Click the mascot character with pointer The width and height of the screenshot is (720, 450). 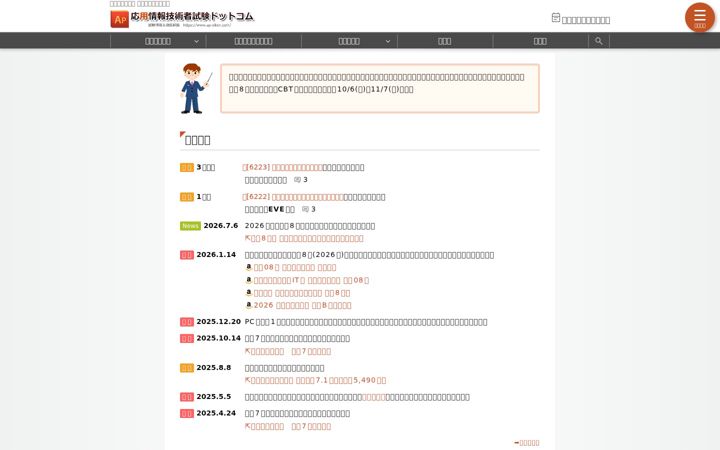[x=195, y=89]
